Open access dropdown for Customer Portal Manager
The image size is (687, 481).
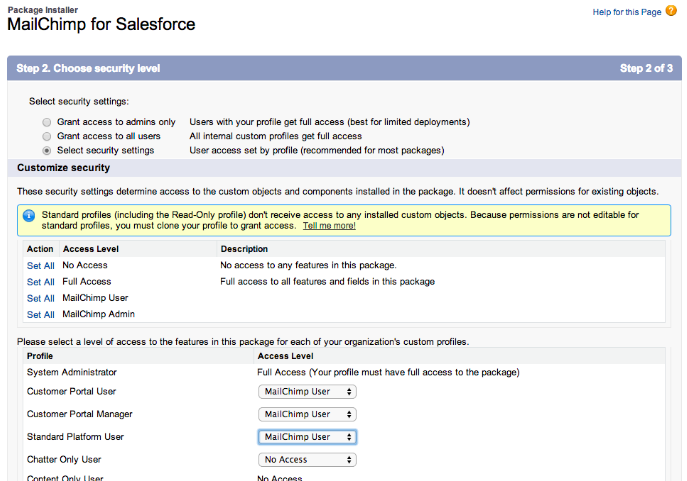[307, 414]
